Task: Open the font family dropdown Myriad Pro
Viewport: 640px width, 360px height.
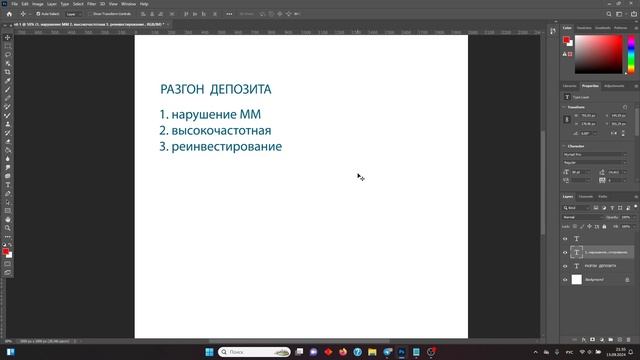Action: pos(595,155)
